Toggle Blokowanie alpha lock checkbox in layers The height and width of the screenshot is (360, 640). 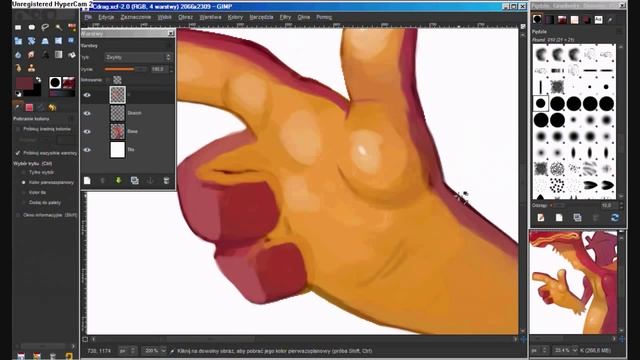point(107,80)
